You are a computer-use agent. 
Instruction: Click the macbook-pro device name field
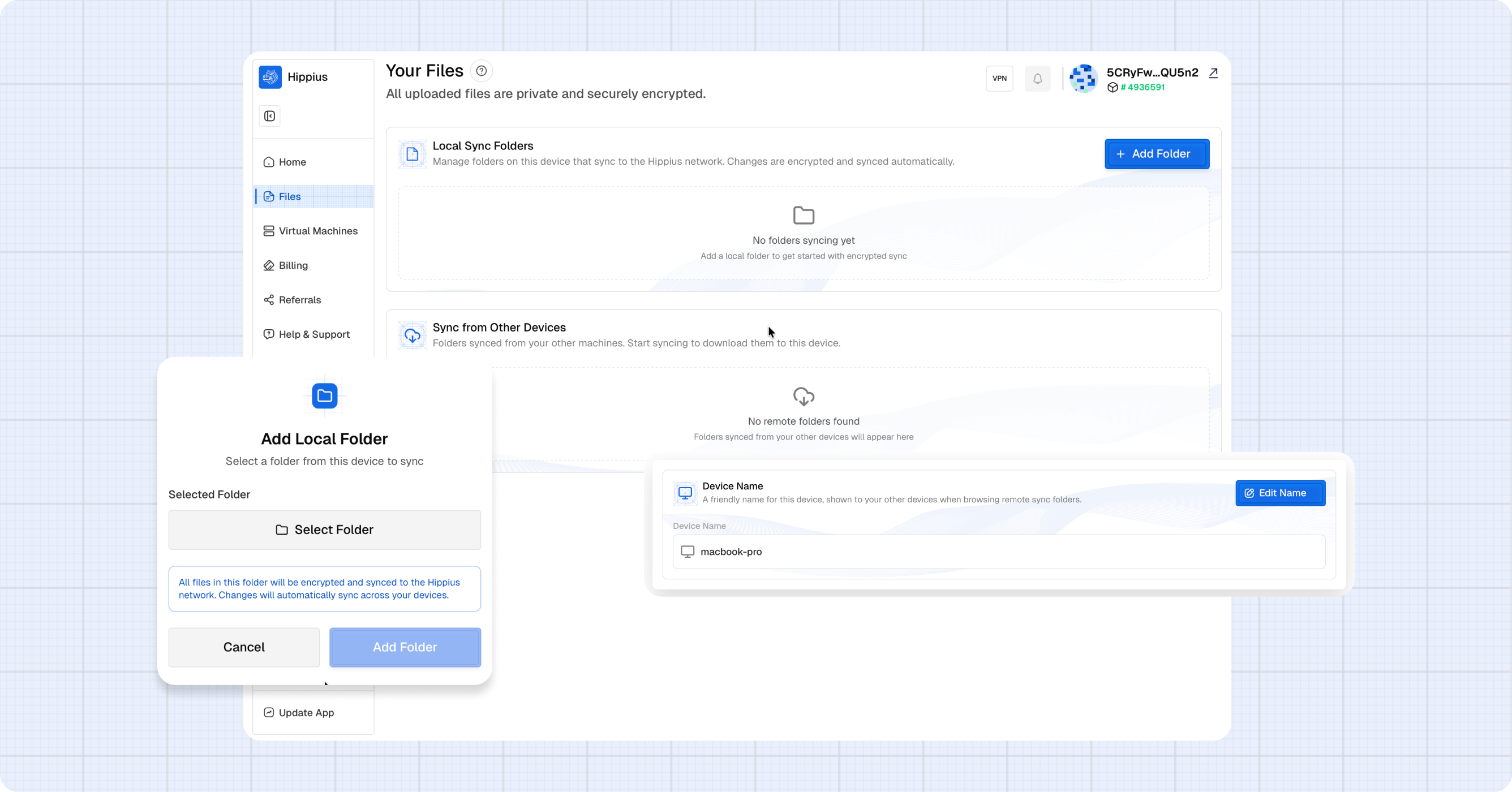[998, 552]
